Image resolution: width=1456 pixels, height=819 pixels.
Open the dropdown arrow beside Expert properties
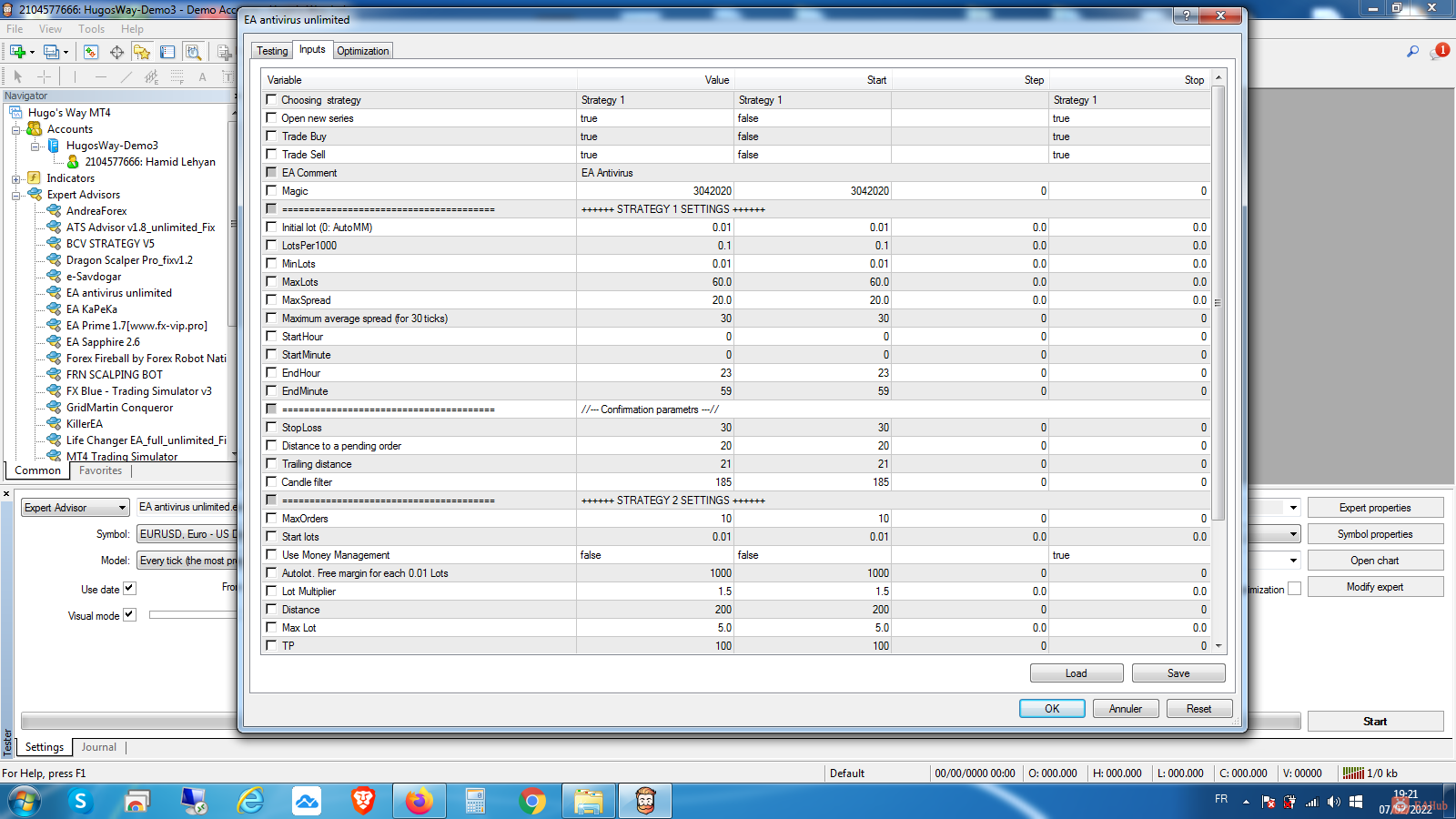tap(1293, 508)
